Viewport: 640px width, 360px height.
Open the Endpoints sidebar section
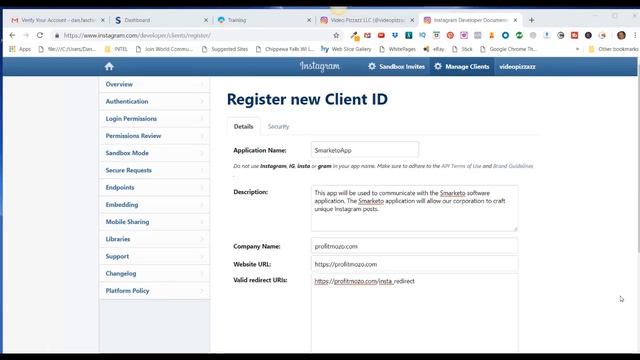pyautogui.click(x=155, y=187)
